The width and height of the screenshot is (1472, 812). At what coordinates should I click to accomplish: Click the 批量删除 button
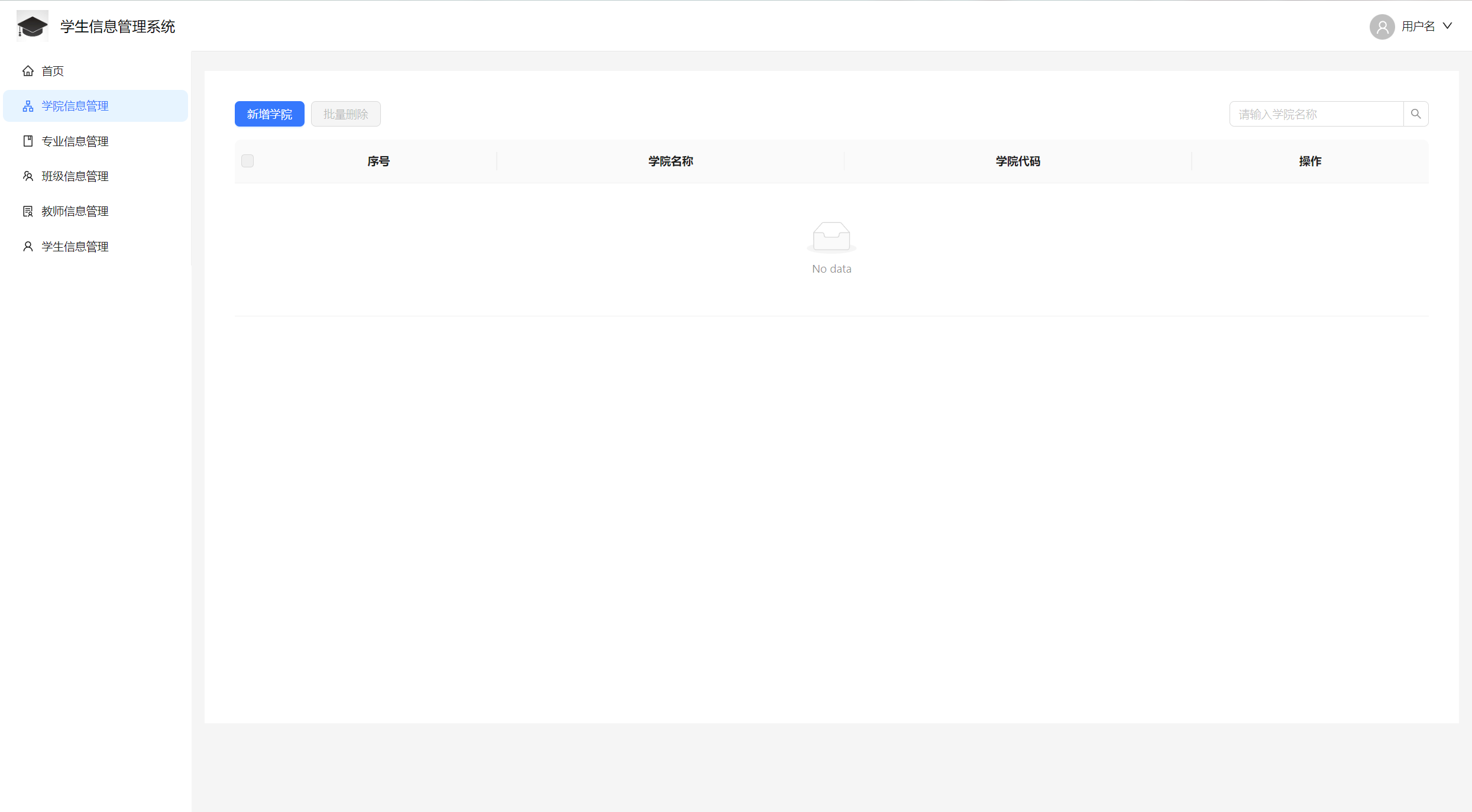click(345, 114)
